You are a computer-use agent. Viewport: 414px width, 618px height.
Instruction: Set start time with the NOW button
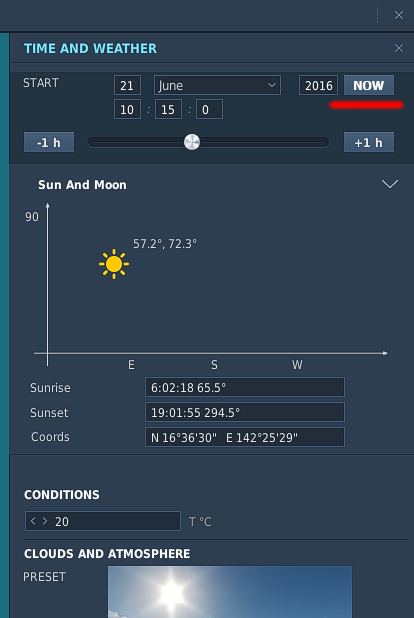pyautogui.click(x=369, y=85)
